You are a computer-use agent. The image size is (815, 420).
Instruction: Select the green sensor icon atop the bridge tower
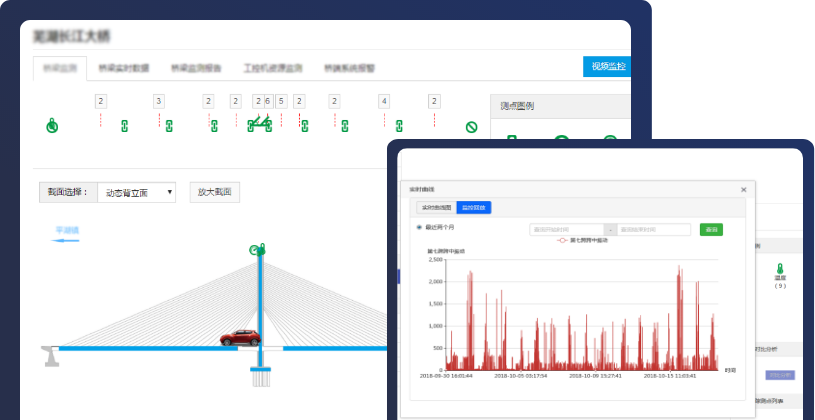point(258,248)
